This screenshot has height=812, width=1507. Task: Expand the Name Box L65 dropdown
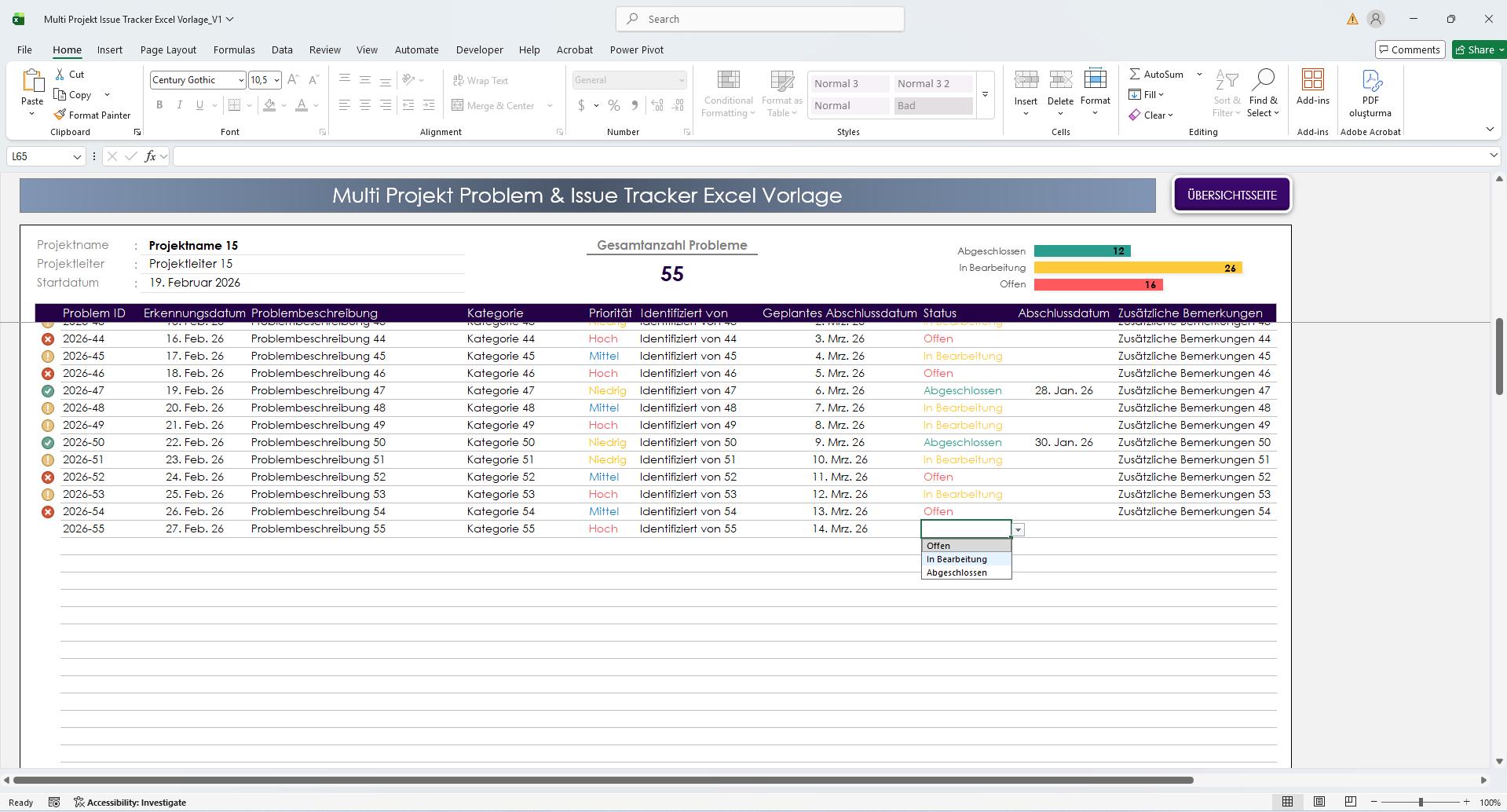(77, 156)
